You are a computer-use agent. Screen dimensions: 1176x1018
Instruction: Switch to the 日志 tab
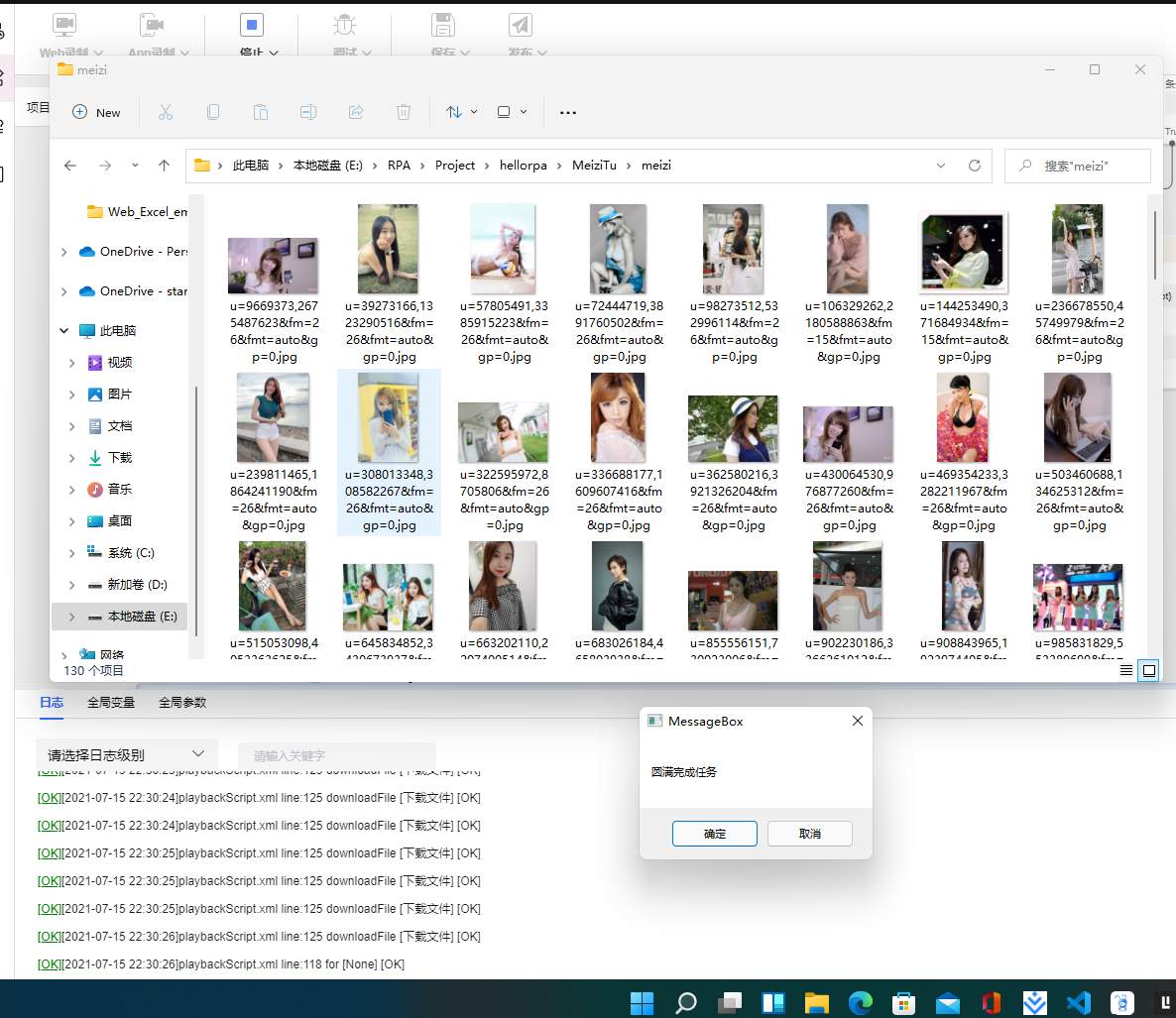point(52,703)
